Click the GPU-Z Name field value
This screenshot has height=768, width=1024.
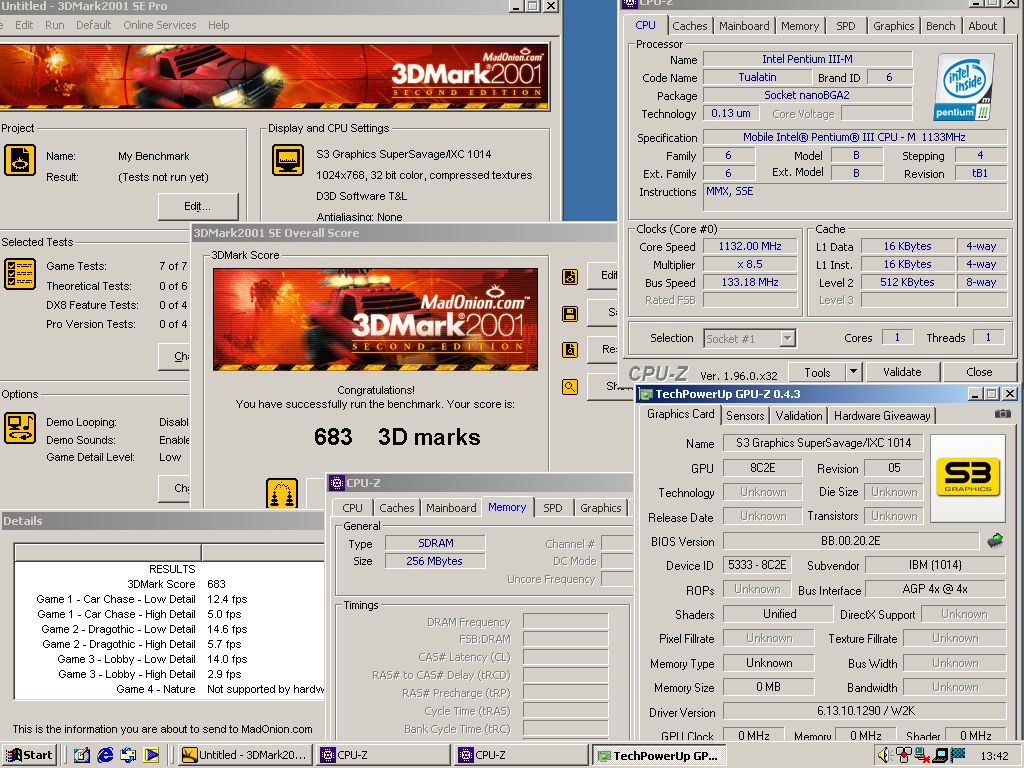tap(823, 443)
